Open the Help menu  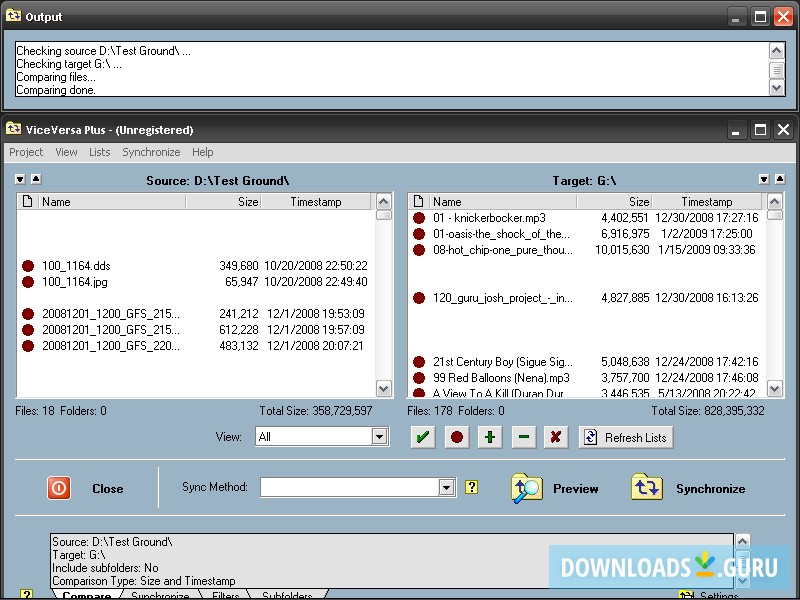pyautogui.click(x=203, y=152)
